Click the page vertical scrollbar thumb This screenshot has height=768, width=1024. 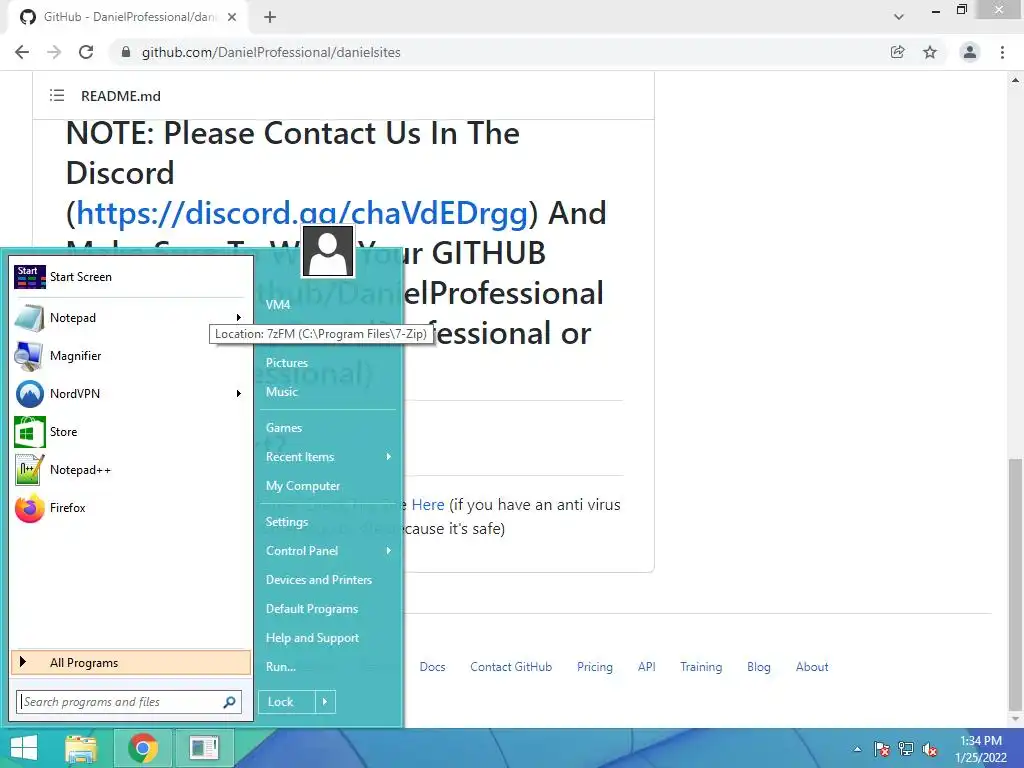[1015, 584]
